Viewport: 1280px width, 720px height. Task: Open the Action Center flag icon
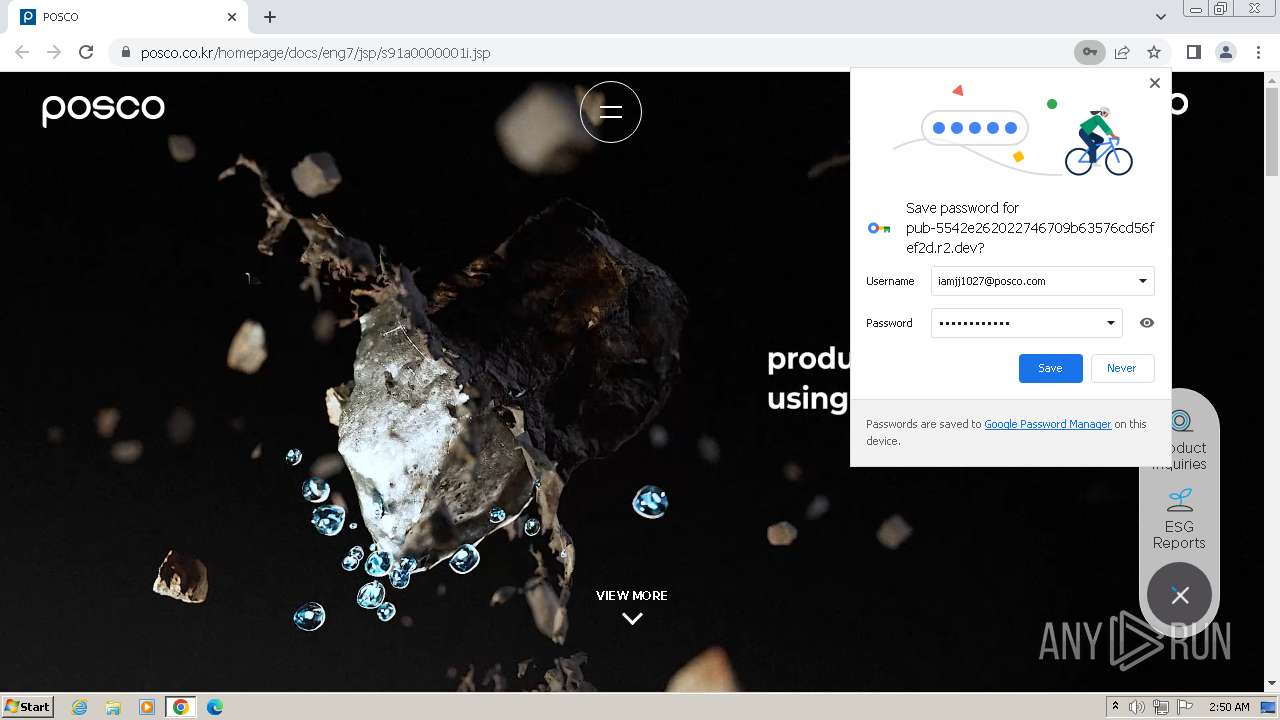(1185, 707)
